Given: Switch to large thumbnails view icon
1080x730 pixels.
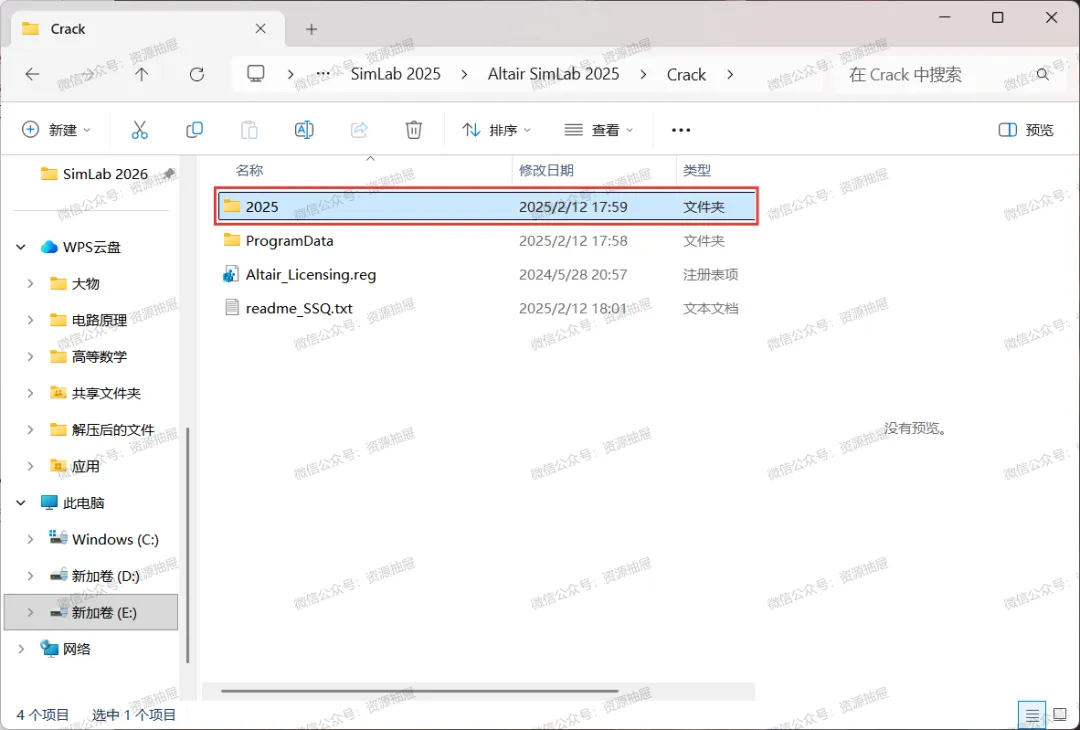Looking at the screenshot, I should [1059, 716].
